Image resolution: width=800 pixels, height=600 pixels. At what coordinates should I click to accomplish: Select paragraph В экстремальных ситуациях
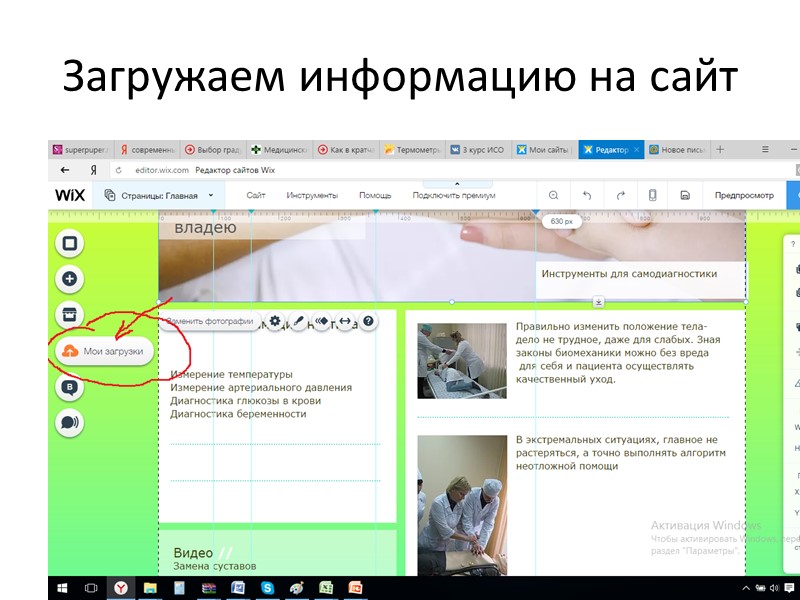pyautogui.click(x=620, y=453)
